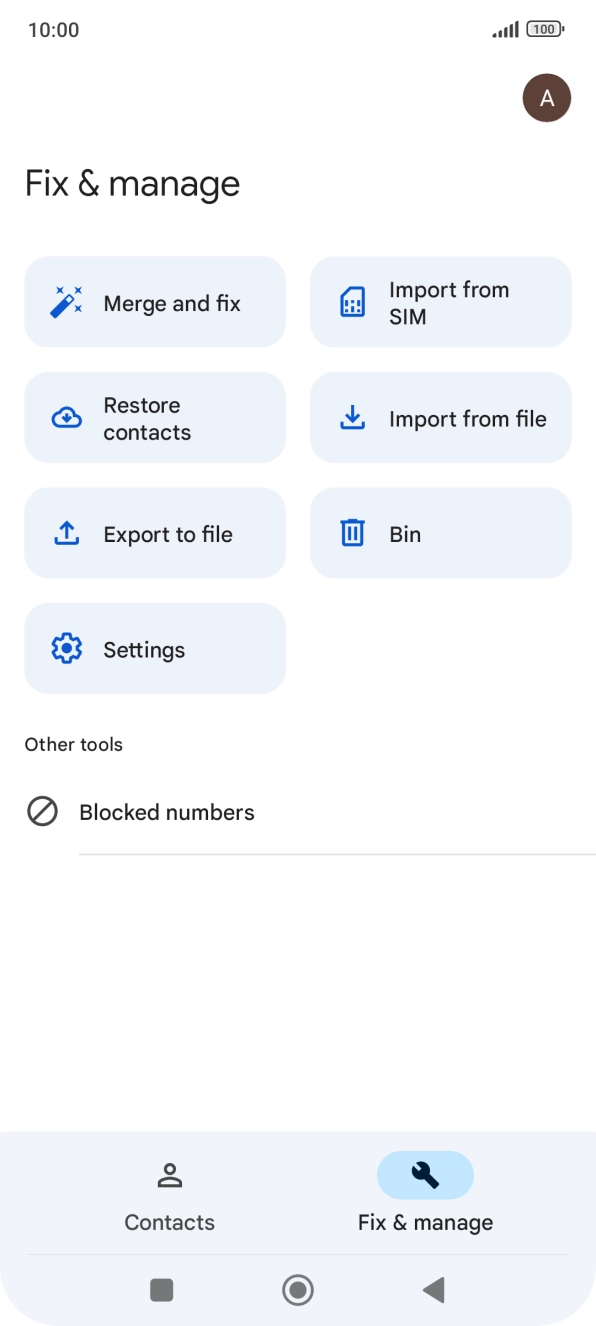596x1326 pixels.
Task: Tap the wrench icon in bottom bar
Action: 425,1175
